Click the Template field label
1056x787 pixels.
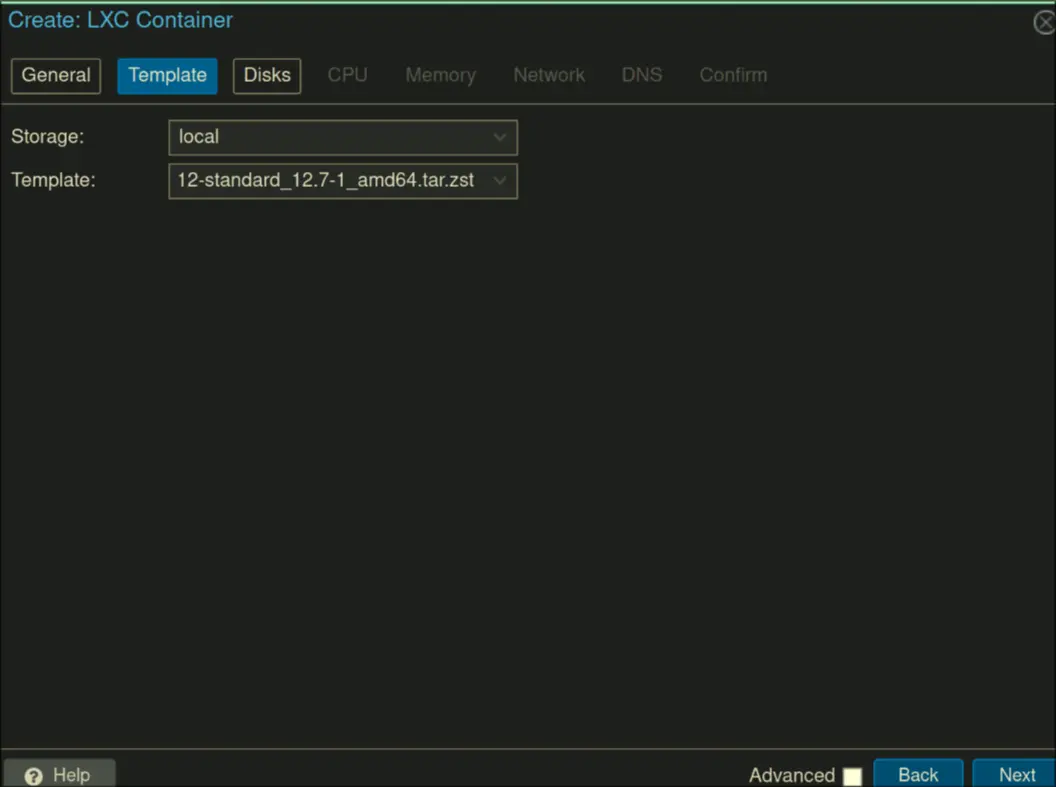click(x=53, y=181)
